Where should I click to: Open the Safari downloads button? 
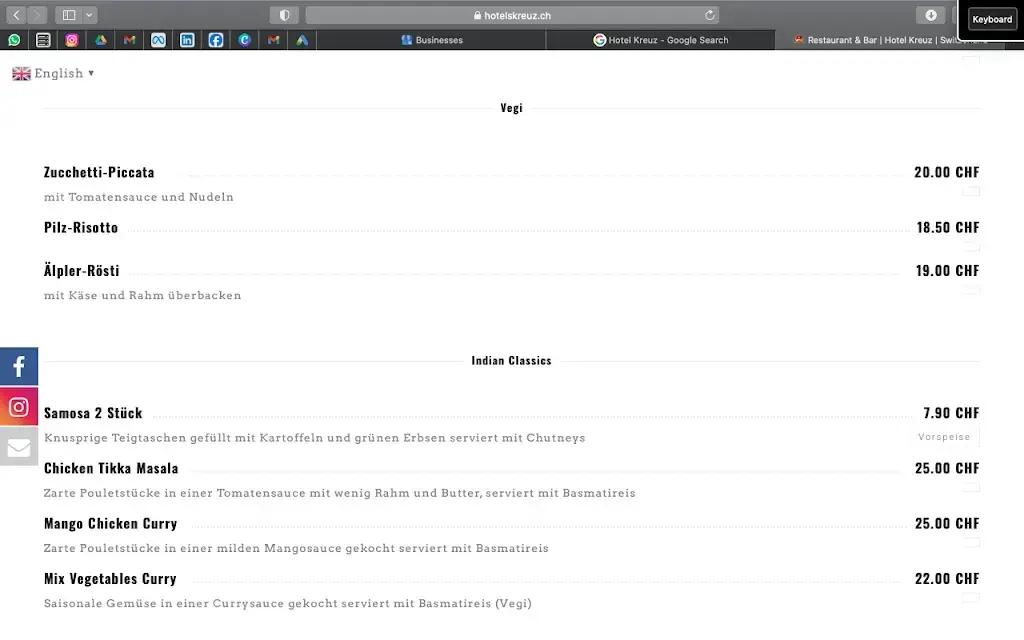(931, 15)
